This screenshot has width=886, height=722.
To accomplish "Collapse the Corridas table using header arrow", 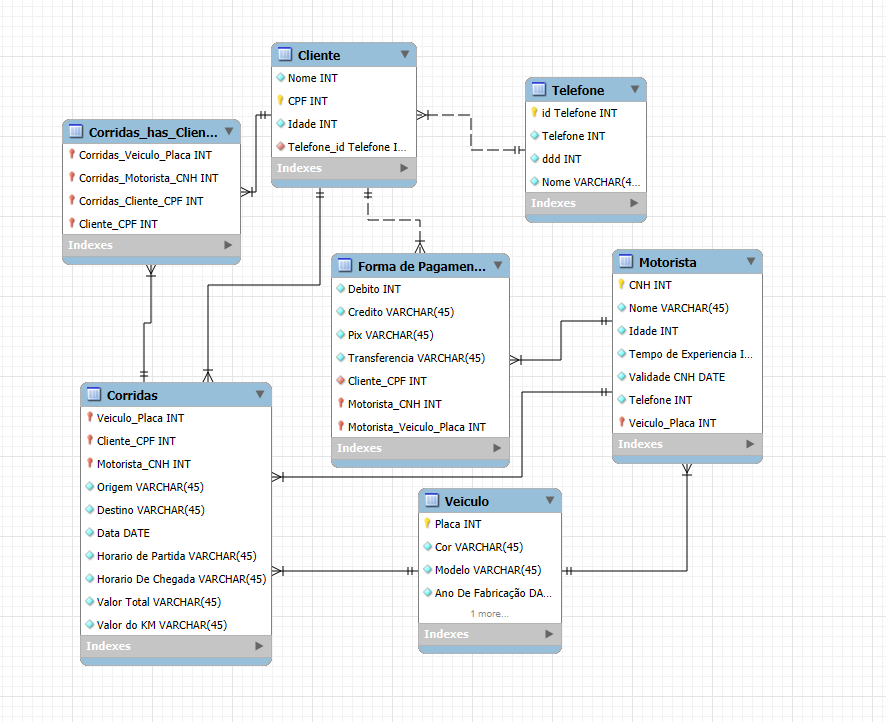I will (259, 395).
